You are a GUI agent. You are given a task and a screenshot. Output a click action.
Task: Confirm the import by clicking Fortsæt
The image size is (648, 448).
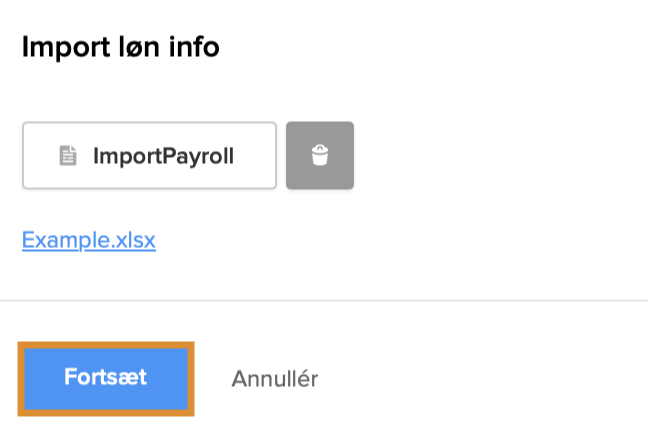tap(105, 378)
